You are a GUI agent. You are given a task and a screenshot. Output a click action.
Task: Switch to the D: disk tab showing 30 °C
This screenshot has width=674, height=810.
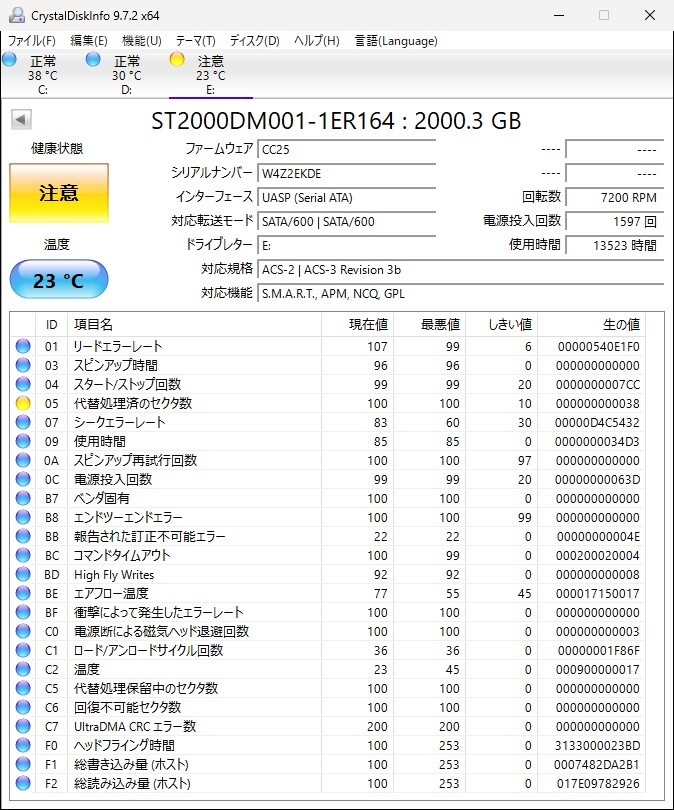point(127,75)
